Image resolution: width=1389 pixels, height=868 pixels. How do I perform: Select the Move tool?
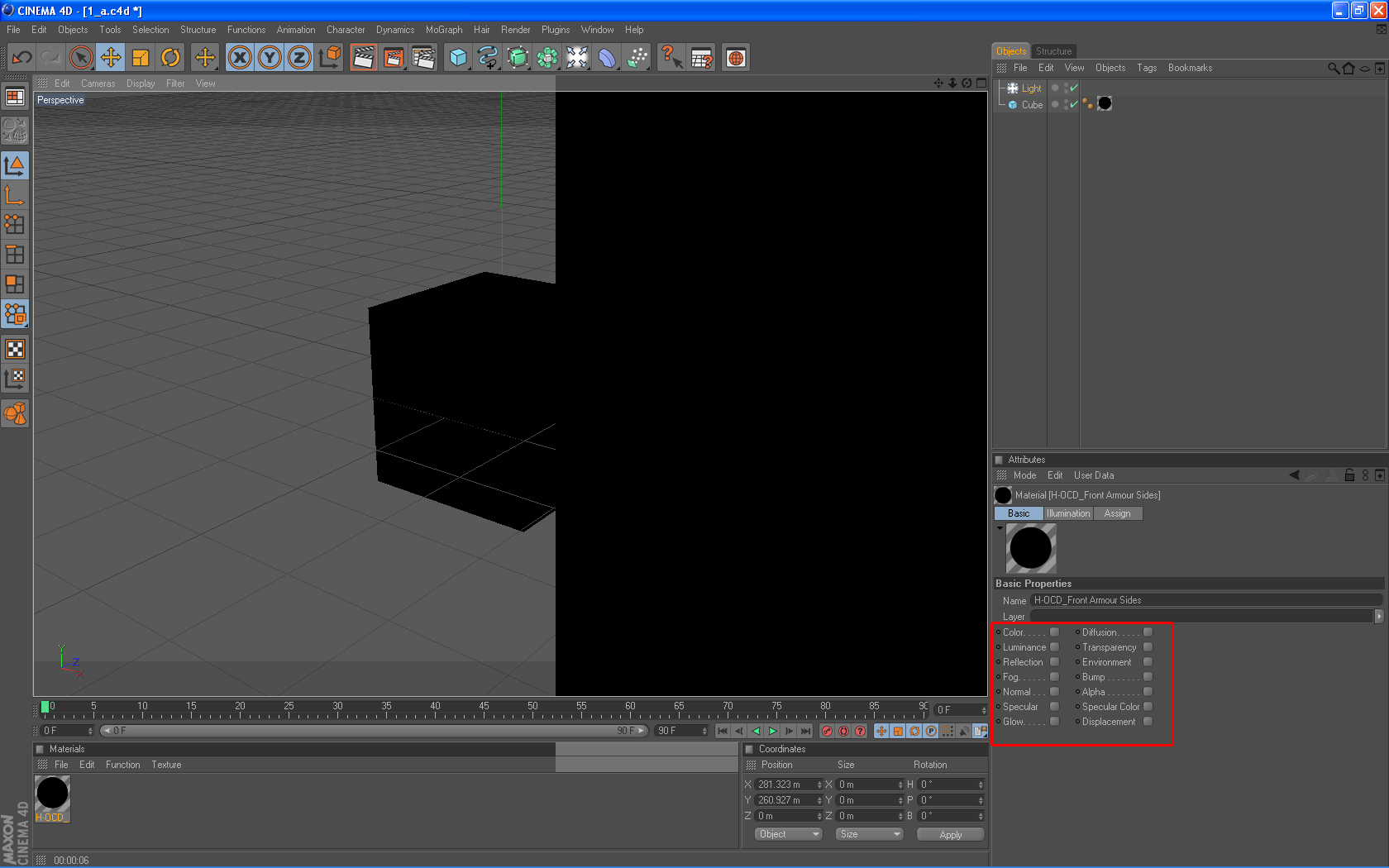tap(111, 58)
